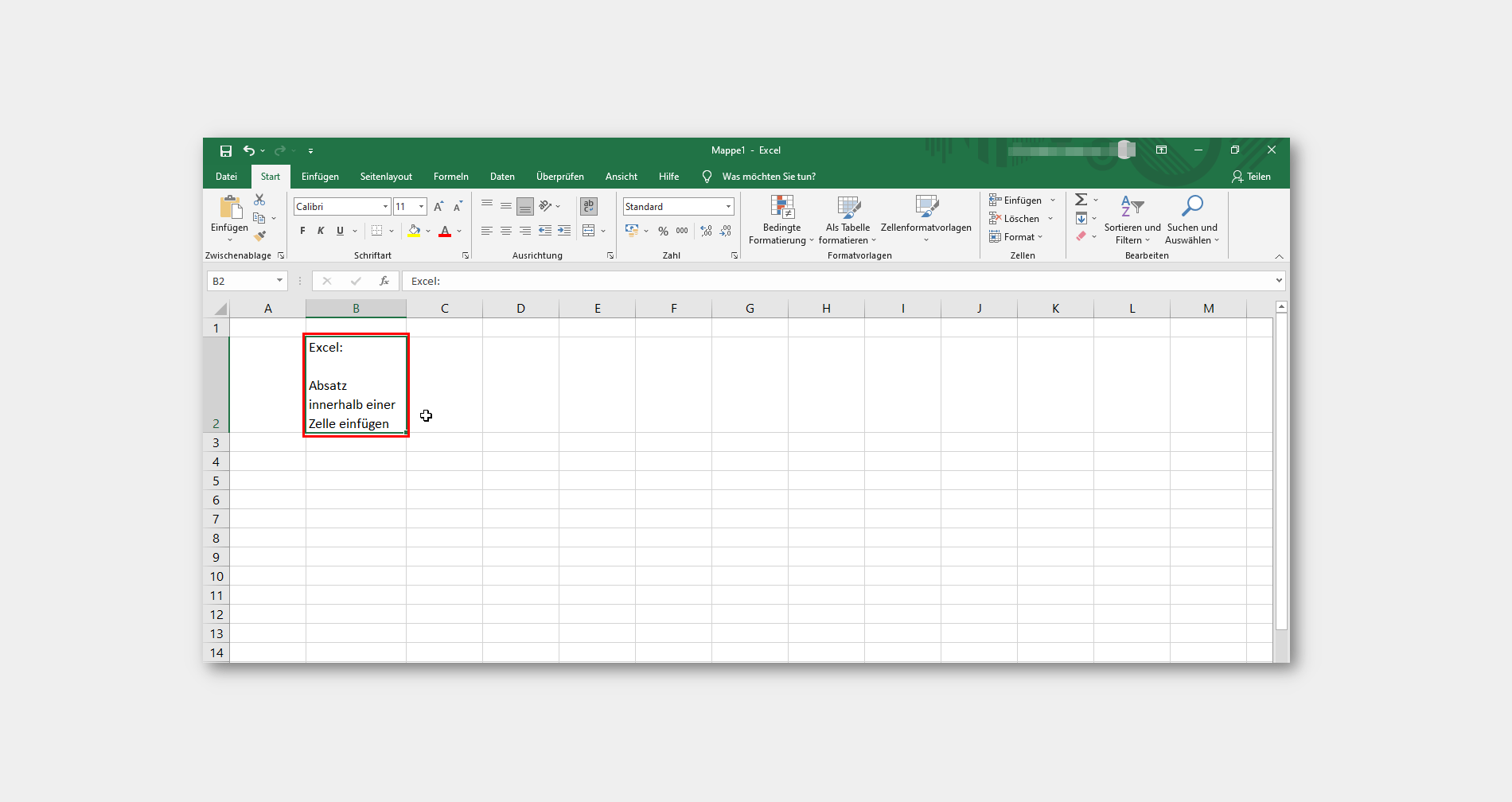Toggle bottom vertical alignment
The width and height of the screenshot is (1512, 802).
525,206
